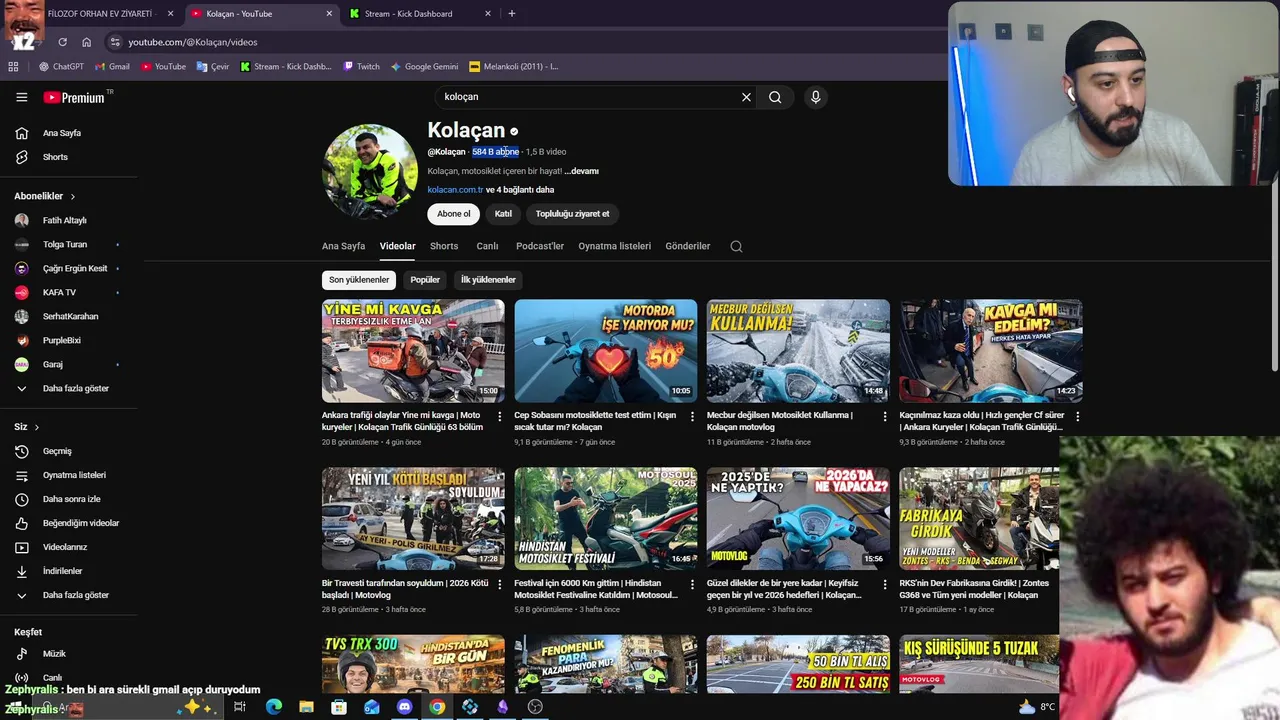
Task: View site information icon in address bar
Action: click(x=115, y=42)
